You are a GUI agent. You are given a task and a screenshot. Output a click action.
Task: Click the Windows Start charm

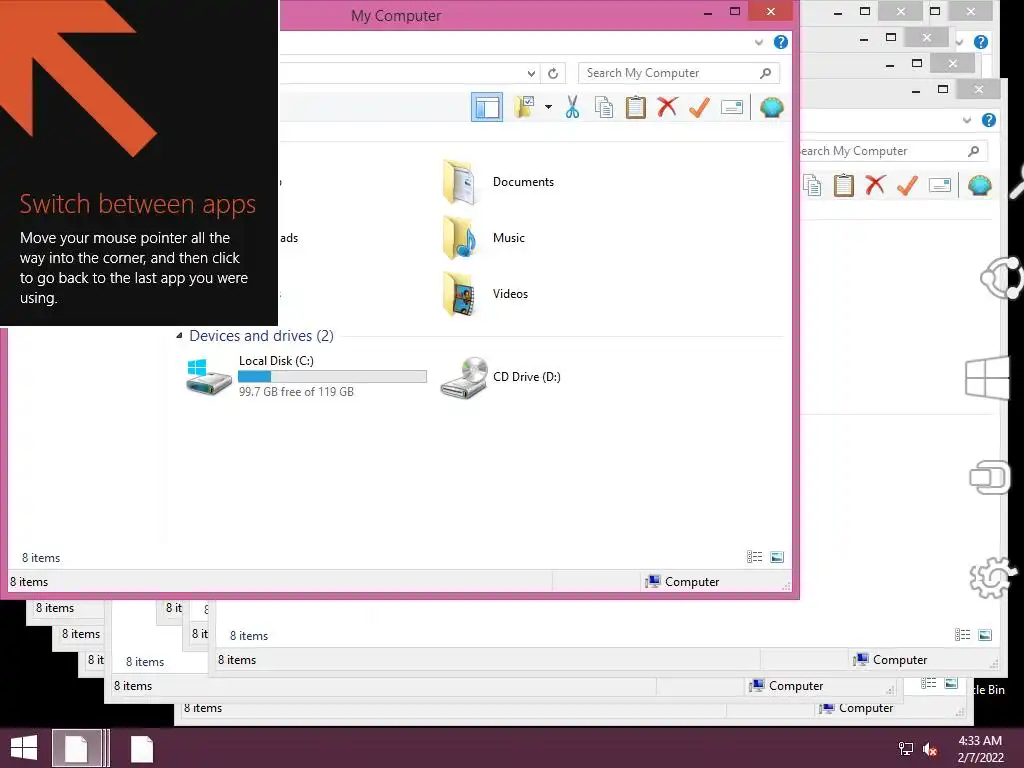(x=987, y=377)
